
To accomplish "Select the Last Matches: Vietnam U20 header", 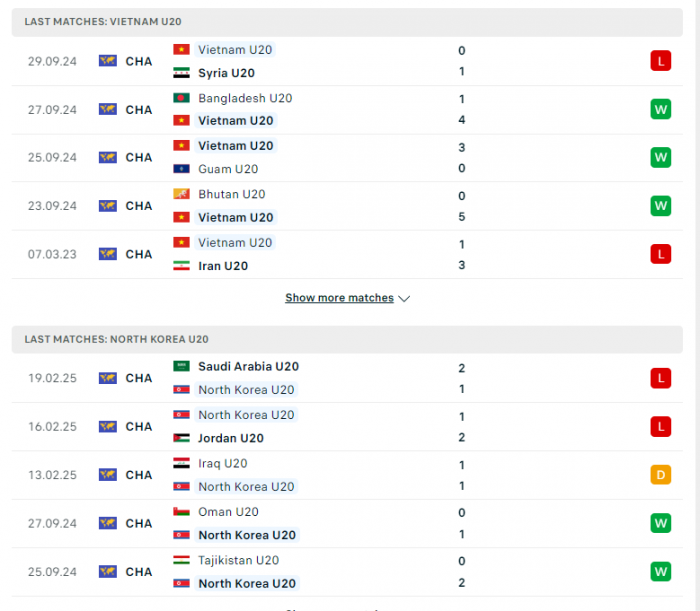I will [347, 21].
